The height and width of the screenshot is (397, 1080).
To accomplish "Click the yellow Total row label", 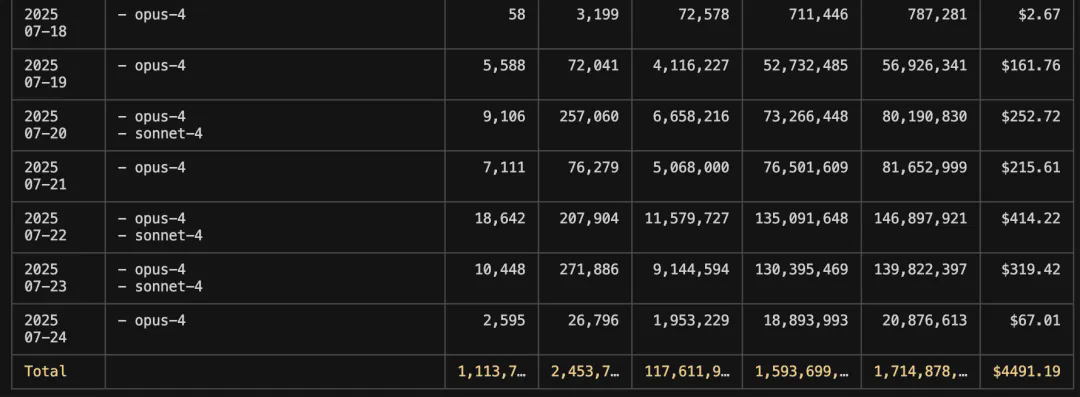I will coord(45,371).
